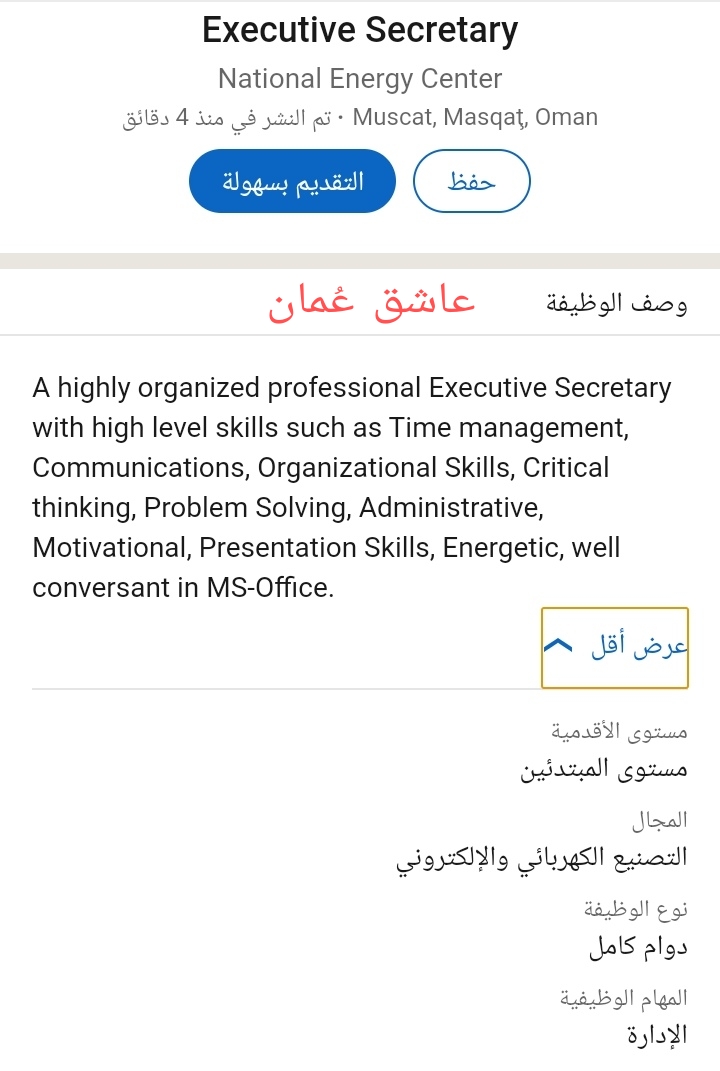Click the الإدارة job function value
The image size is (720, 1071).
click(657, 1035)
